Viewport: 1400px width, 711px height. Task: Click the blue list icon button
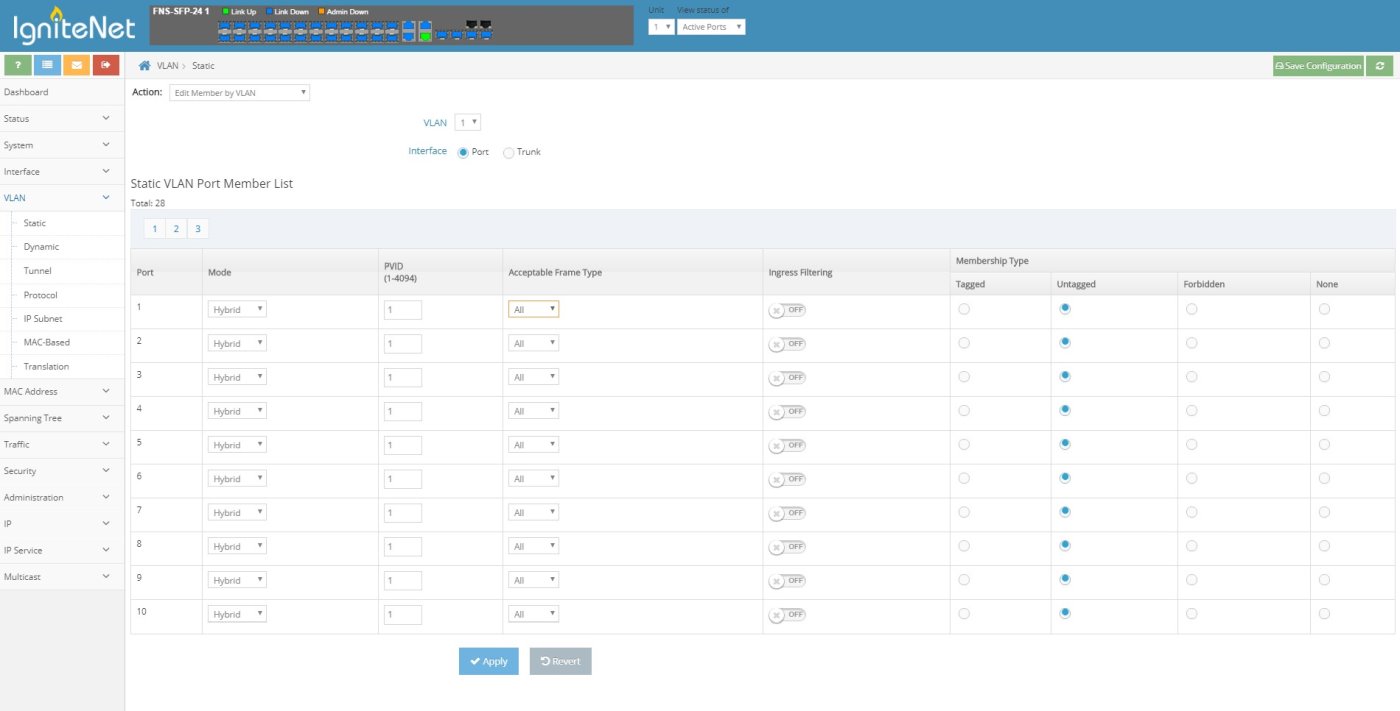(x=47, y=65)
